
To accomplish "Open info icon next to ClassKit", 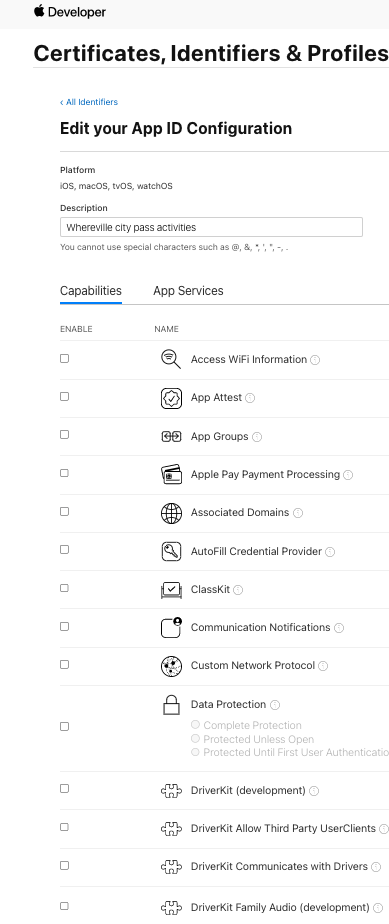I will coord(238,589).
